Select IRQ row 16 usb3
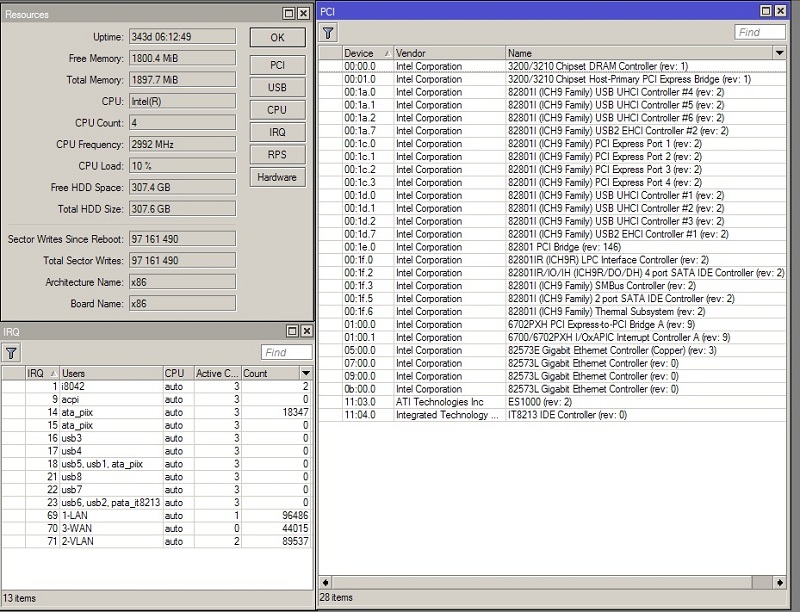Image resolution: width=800 pixels, height=612 pixels. (157, 438)
